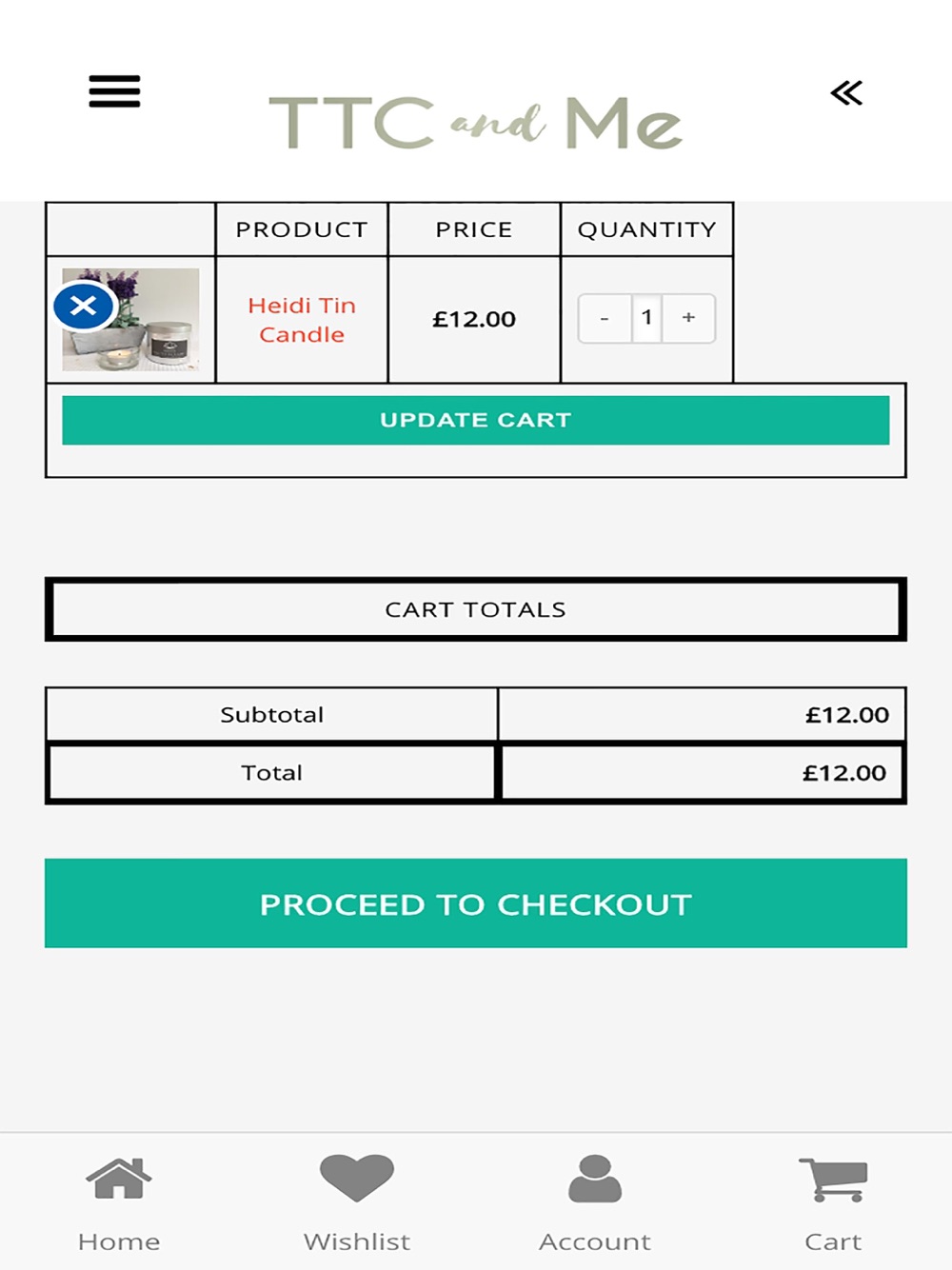Click Proceed to Checkout button
This screenshot has width=952, height=1270.
476,903
